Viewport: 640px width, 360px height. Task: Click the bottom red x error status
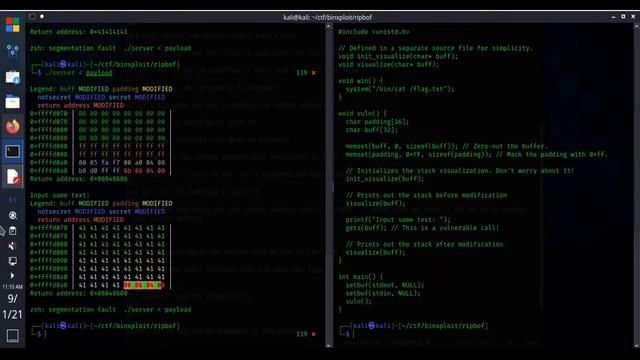click(x=313, y=334)
